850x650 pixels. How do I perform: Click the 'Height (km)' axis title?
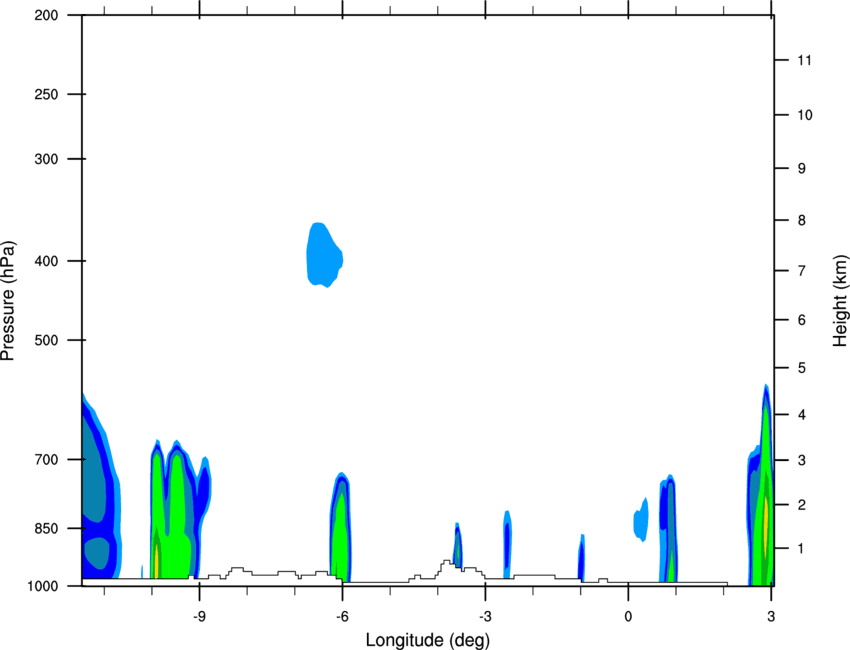coord(840,300)
